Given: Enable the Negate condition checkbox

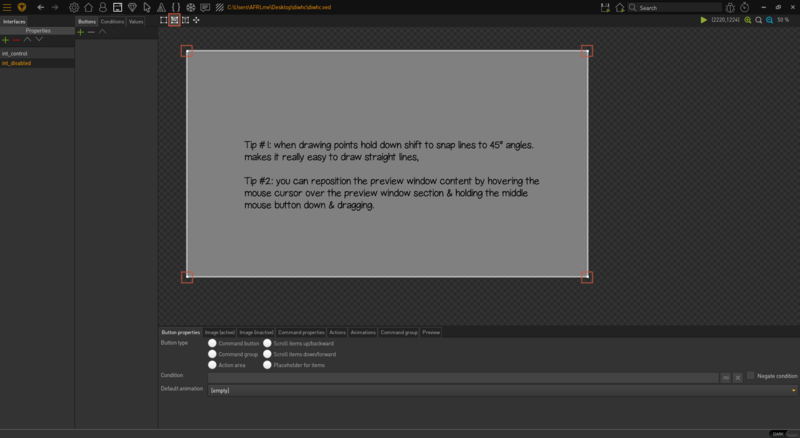Looking at the screenshot, I should (751, 376).
